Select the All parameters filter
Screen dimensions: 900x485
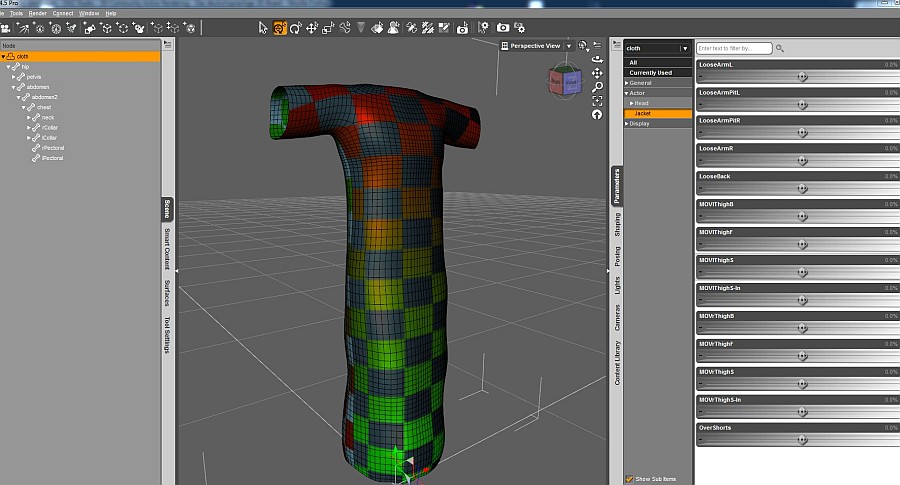(658, 63)
